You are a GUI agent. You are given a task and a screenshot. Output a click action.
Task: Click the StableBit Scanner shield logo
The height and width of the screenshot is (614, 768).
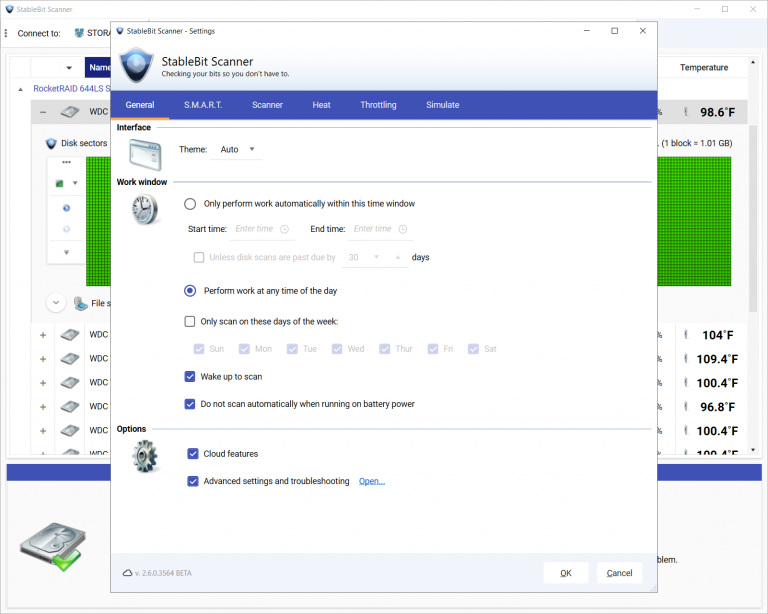click(x=136, y=66)
